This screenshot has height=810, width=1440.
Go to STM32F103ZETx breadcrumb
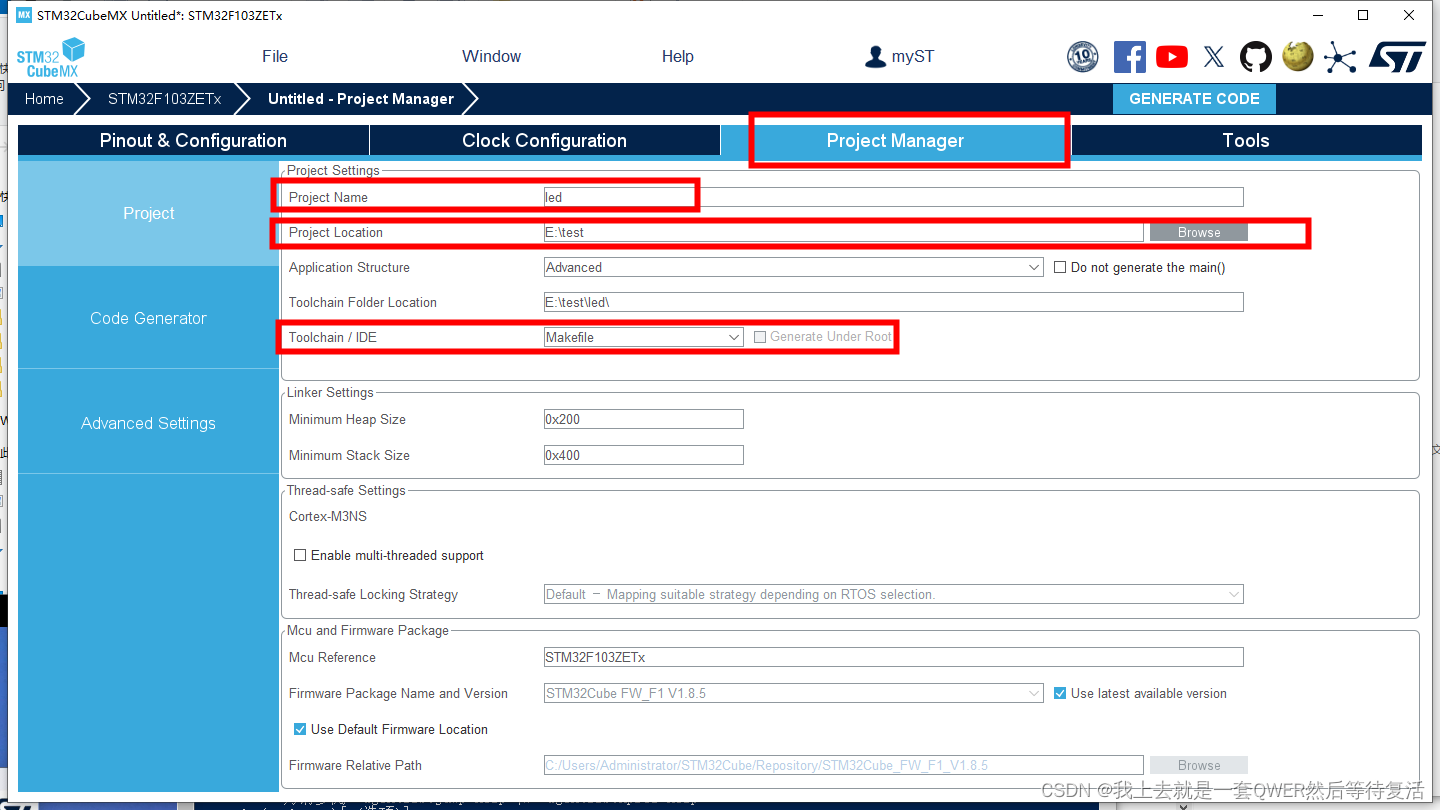point(164,99)
